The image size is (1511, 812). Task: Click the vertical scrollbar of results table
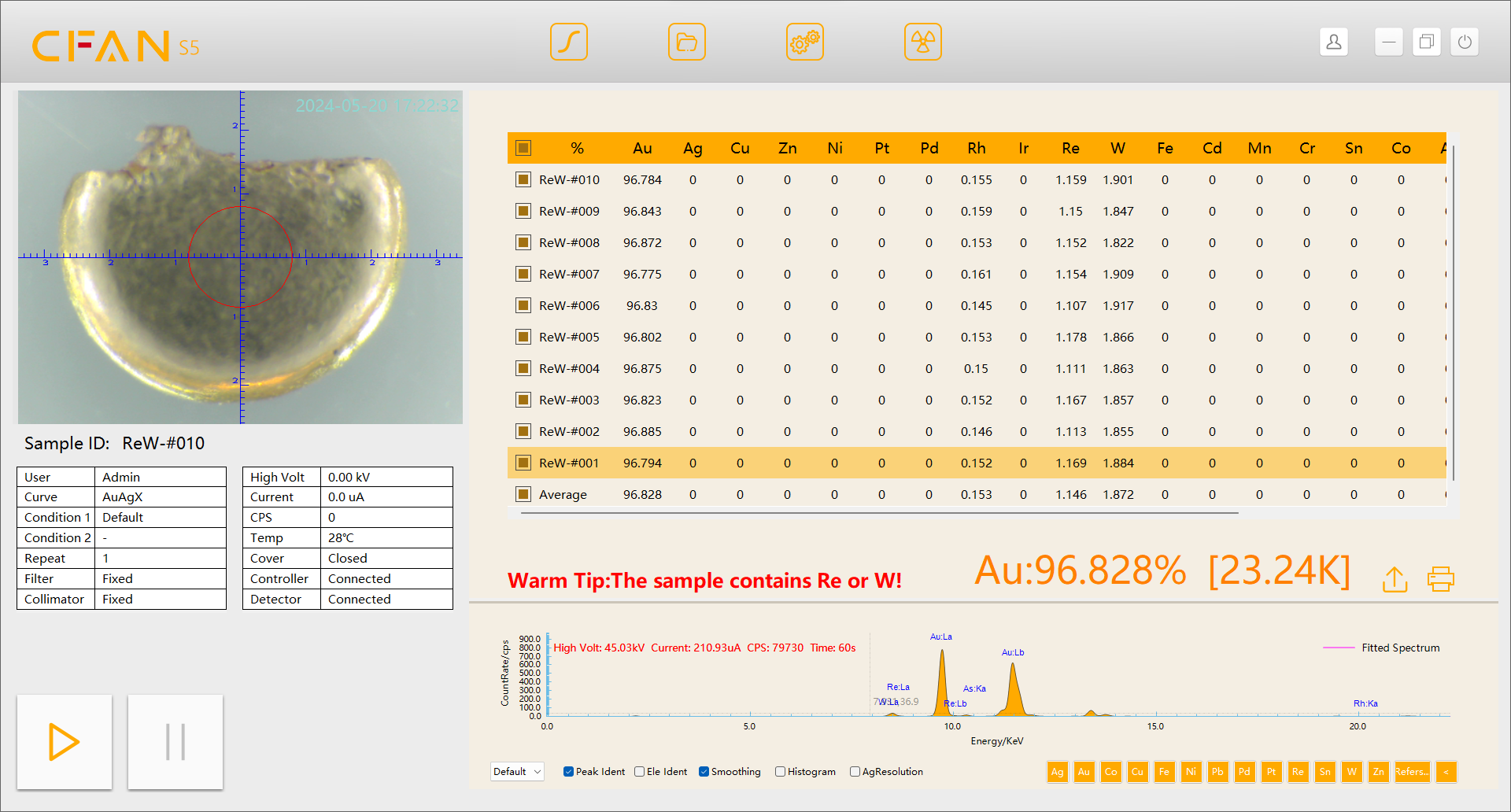(1453, 312)
